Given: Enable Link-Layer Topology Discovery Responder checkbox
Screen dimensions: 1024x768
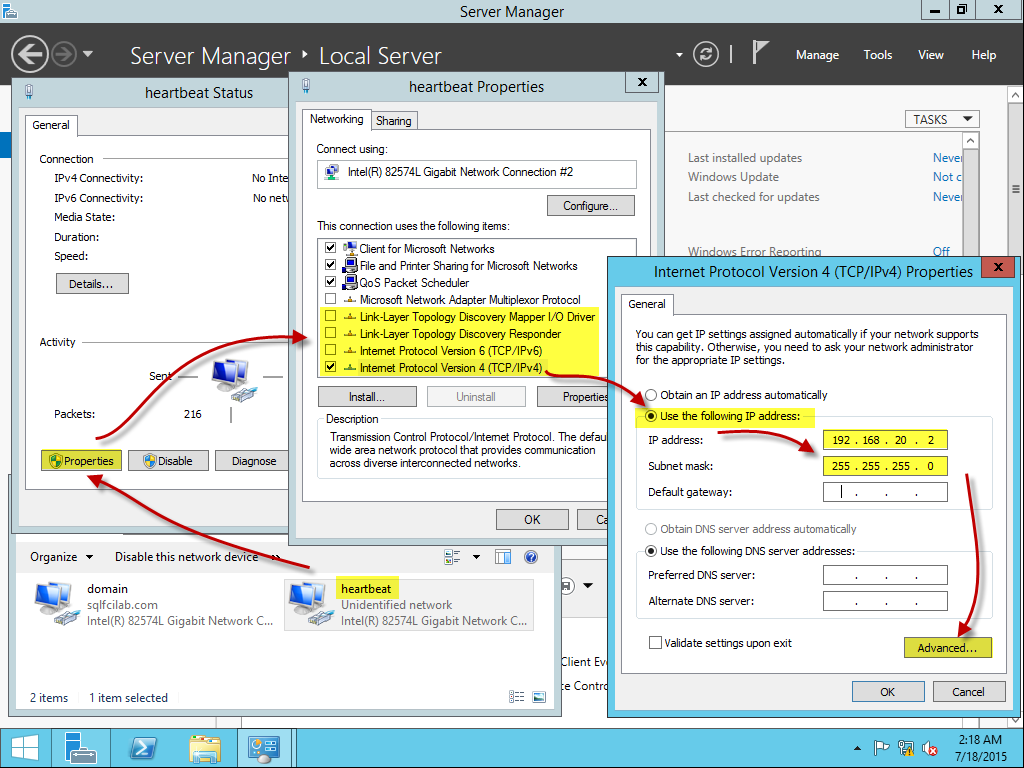Looking at the screenshot, I should [x=330, y=333].
